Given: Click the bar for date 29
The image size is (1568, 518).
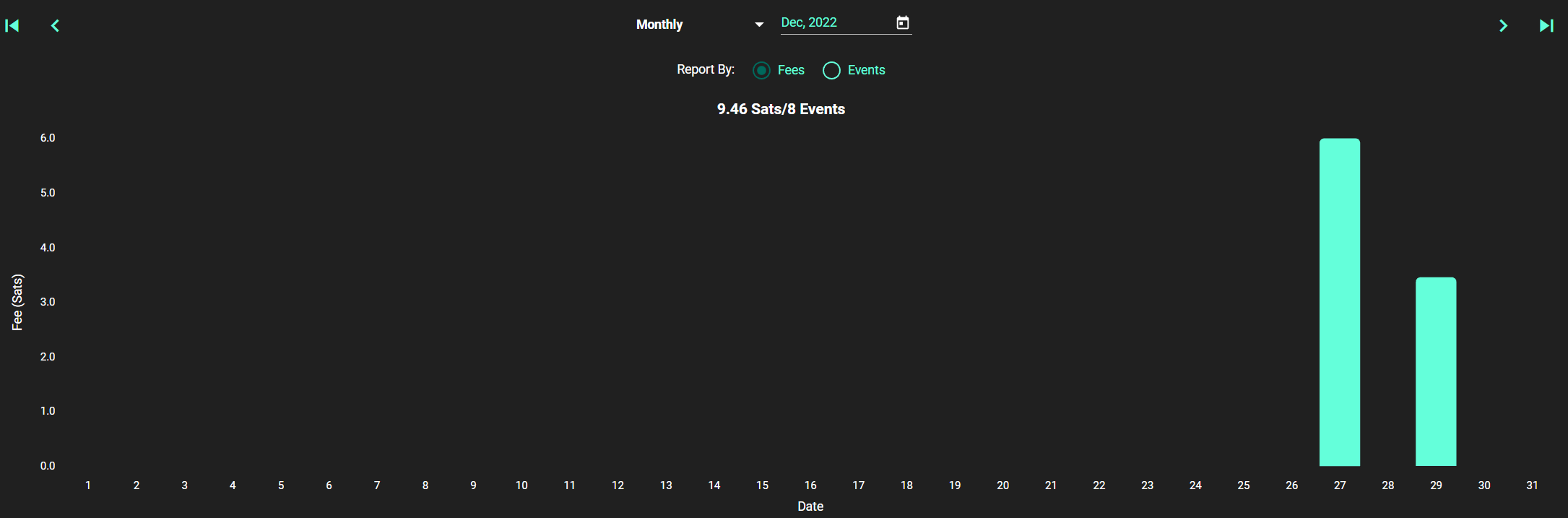Looking at the screenshot, I should pos(1436,371).
